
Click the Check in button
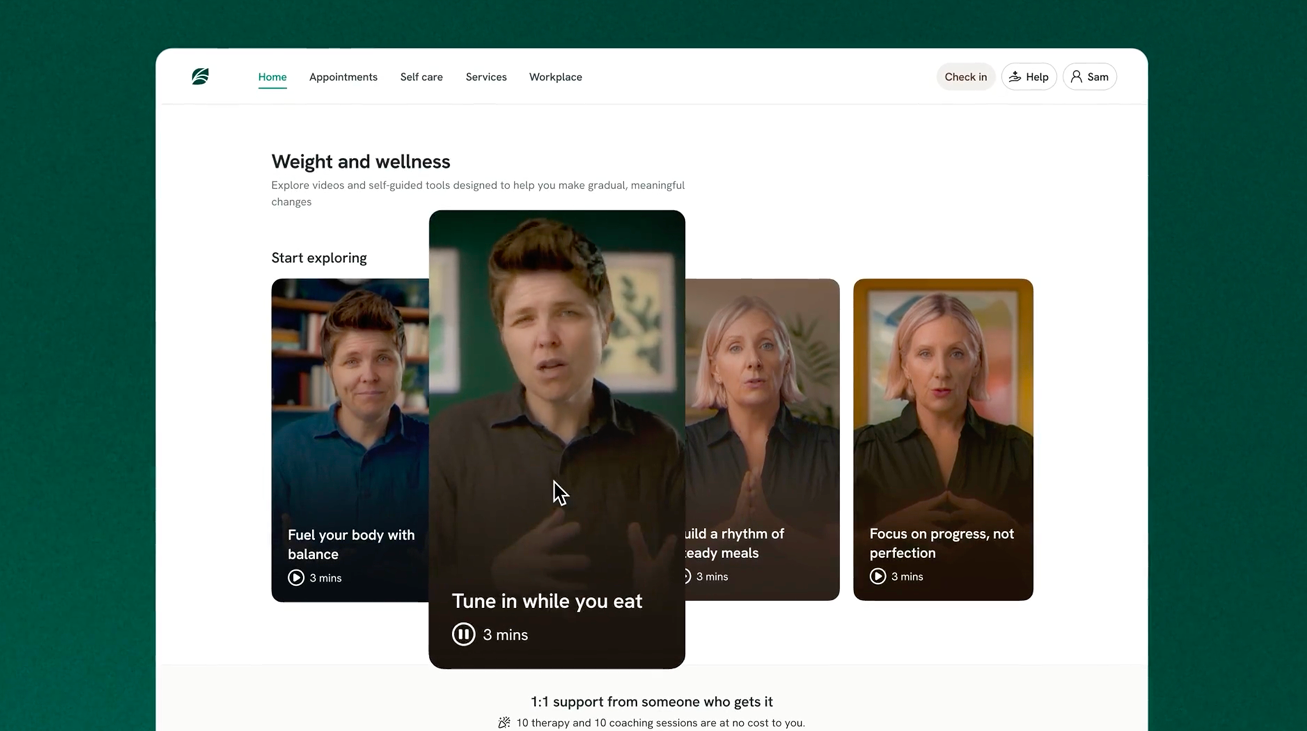(x=966, y=77)
